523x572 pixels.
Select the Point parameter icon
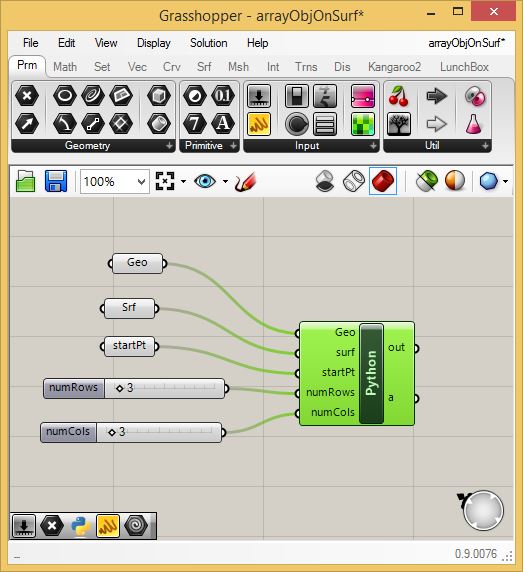[27, 96]
